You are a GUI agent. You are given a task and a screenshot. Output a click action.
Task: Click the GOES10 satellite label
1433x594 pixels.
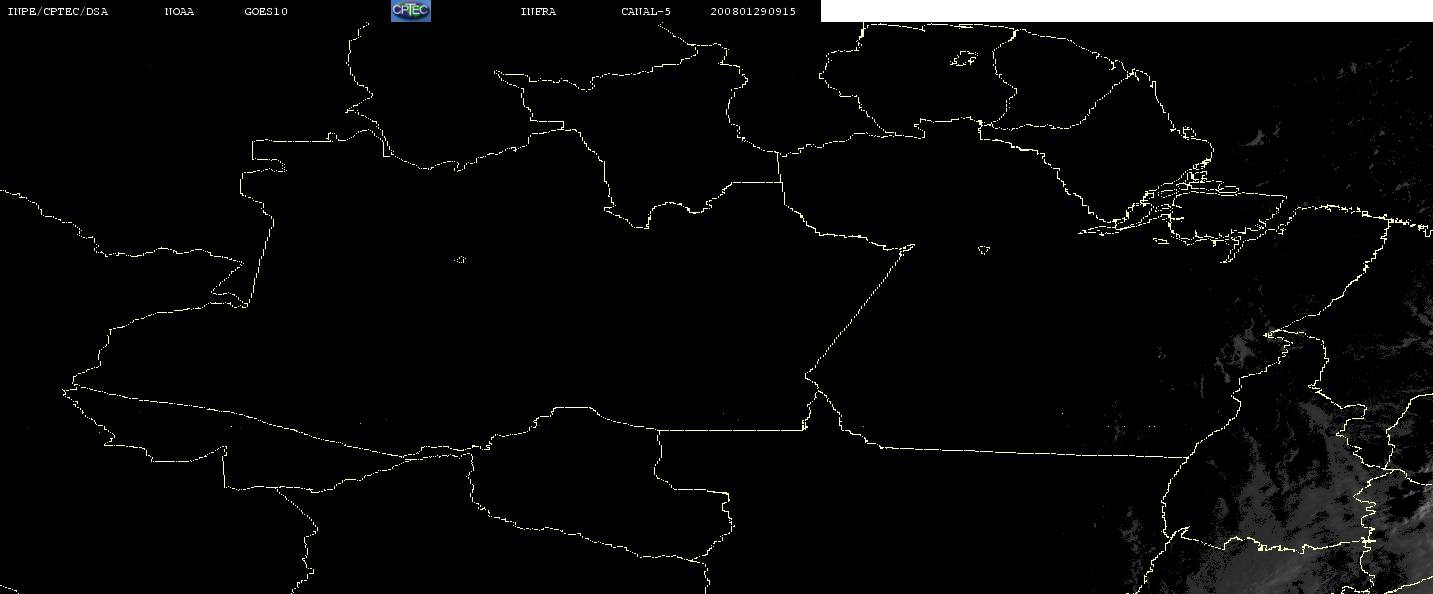266,12
